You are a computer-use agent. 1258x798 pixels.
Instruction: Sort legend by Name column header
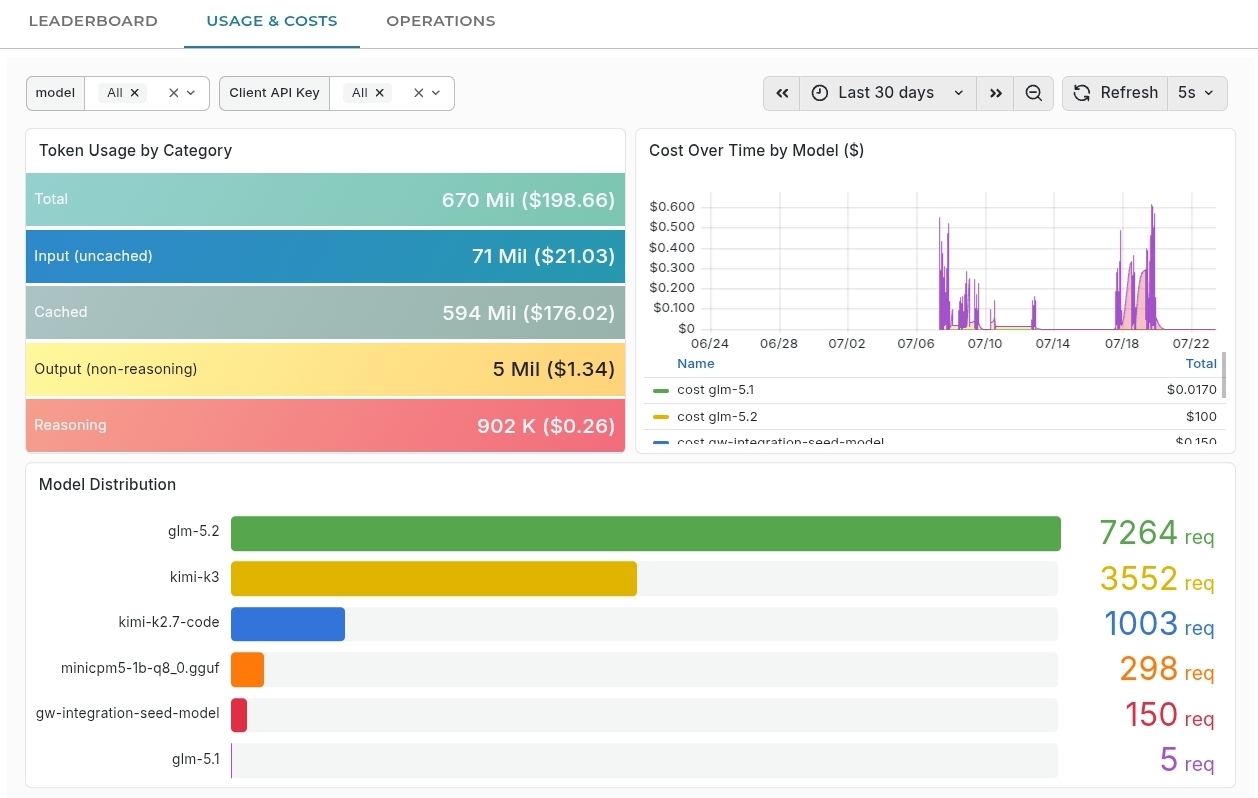pos(696,363)
